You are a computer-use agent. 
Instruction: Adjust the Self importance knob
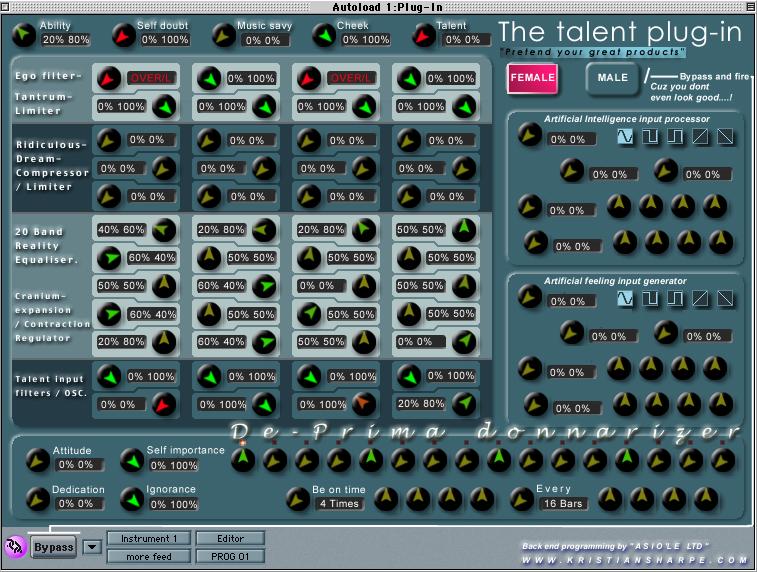pos(131,461)
